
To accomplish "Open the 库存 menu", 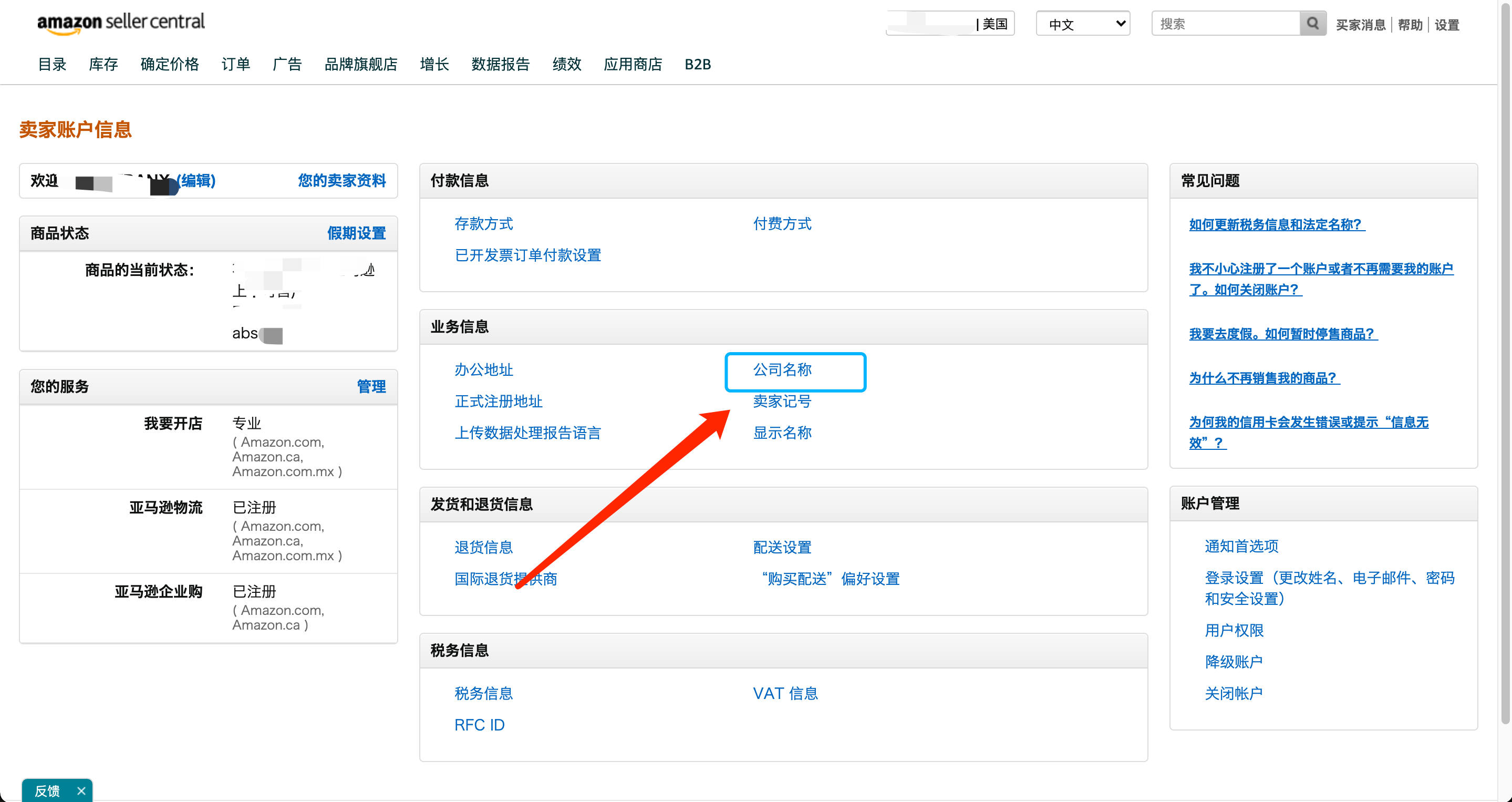I will [x=103, y=64].
